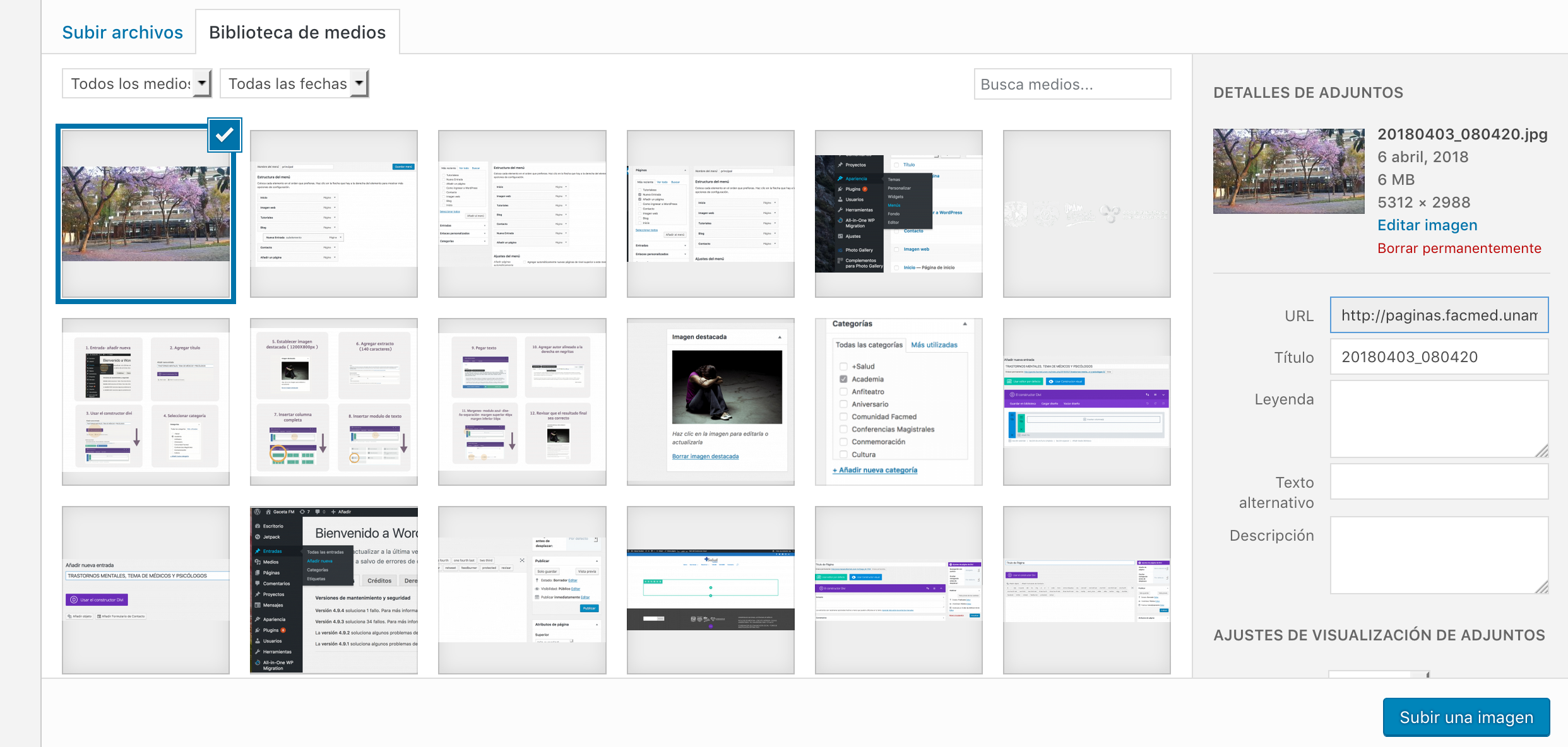Viewport: 1568px width, 747px height.
Task: Click into the Leyenda textarea
Action: click(1439, 418)
